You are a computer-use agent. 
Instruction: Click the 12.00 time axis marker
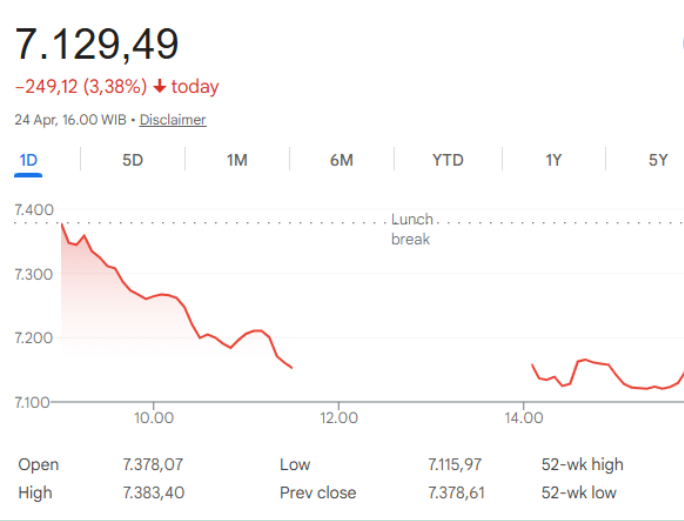pyautogui.click(x=339, y=417)
